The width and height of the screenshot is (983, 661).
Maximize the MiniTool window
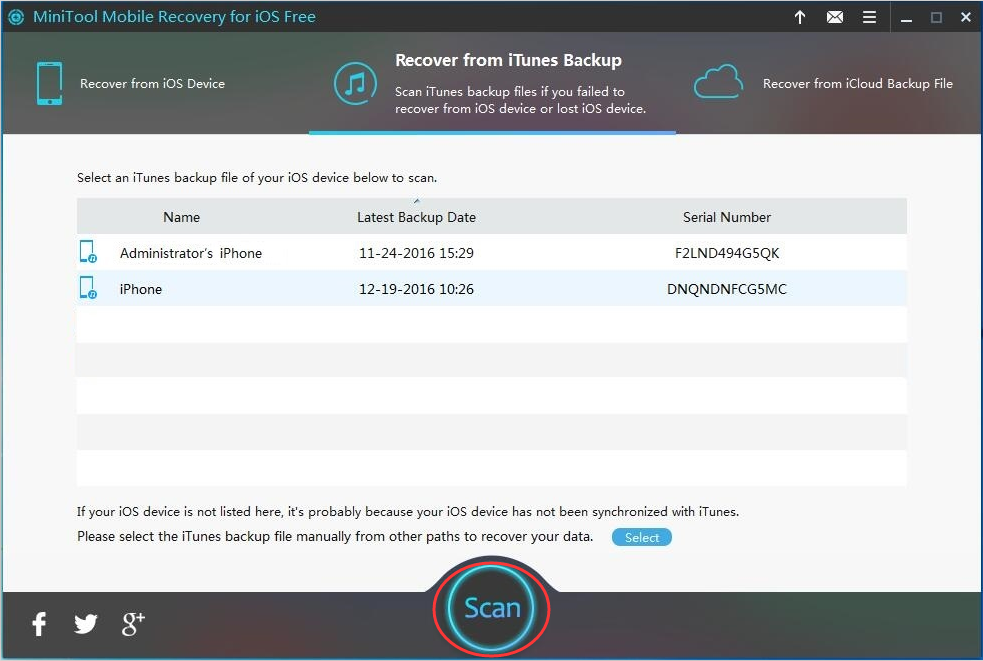point(936,18)
